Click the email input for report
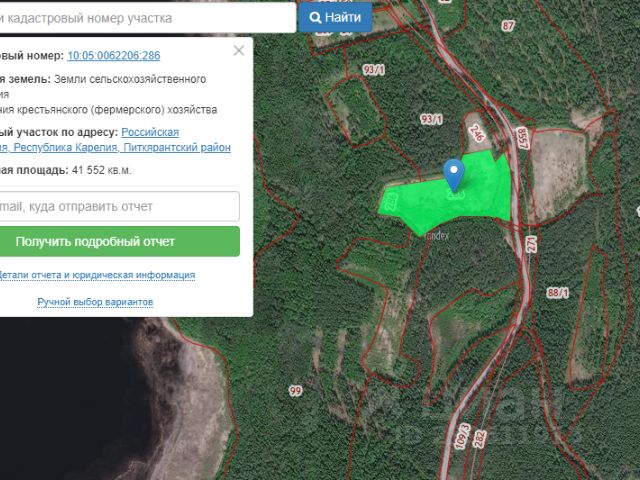 coord(118,206)
